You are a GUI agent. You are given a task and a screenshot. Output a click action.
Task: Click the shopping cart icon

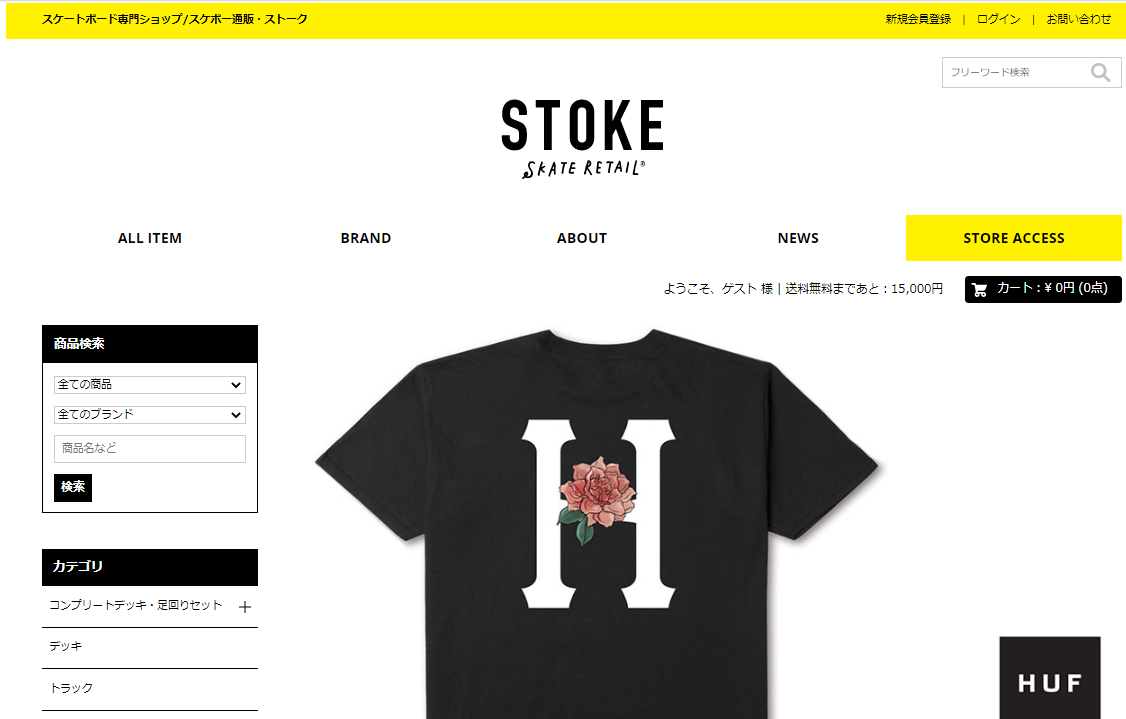coord(980,289)
